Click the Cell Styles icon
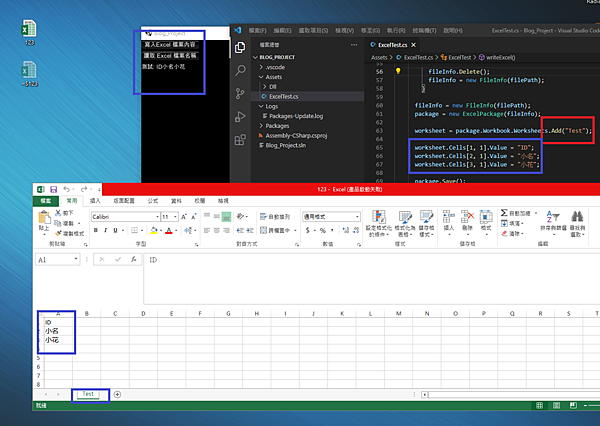This screenshot has height=426, width=600. click(426, 217)
